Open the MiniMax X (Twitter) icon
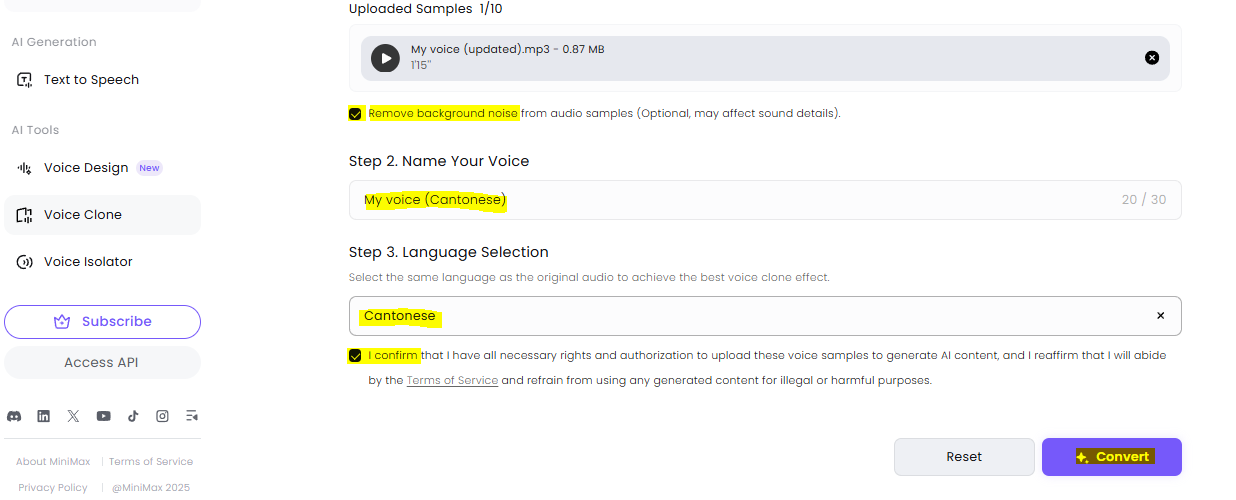The image size is (1236, 500). pos(73,416)
